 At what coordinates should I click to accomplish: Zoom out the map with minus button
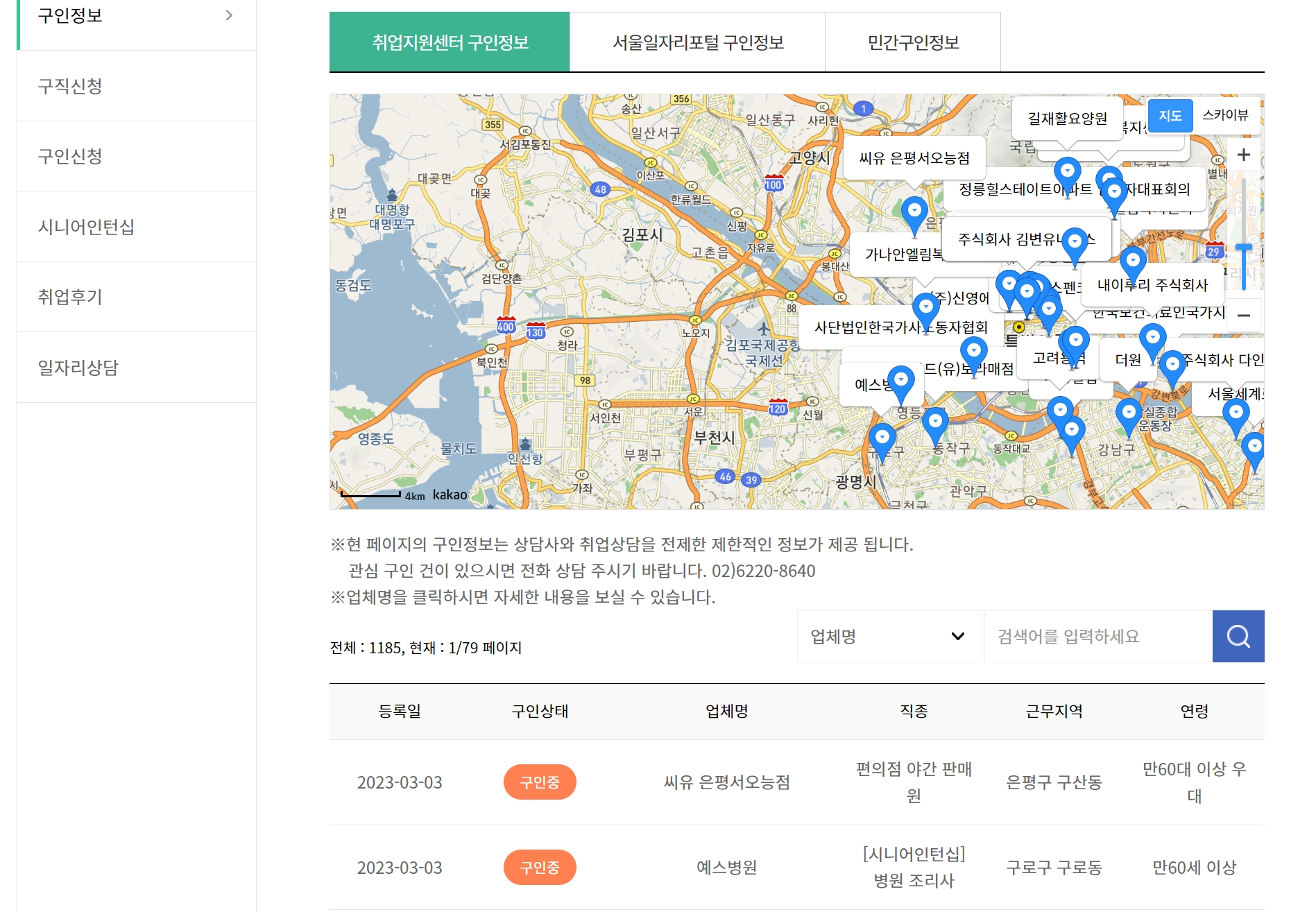(1243, 315)
